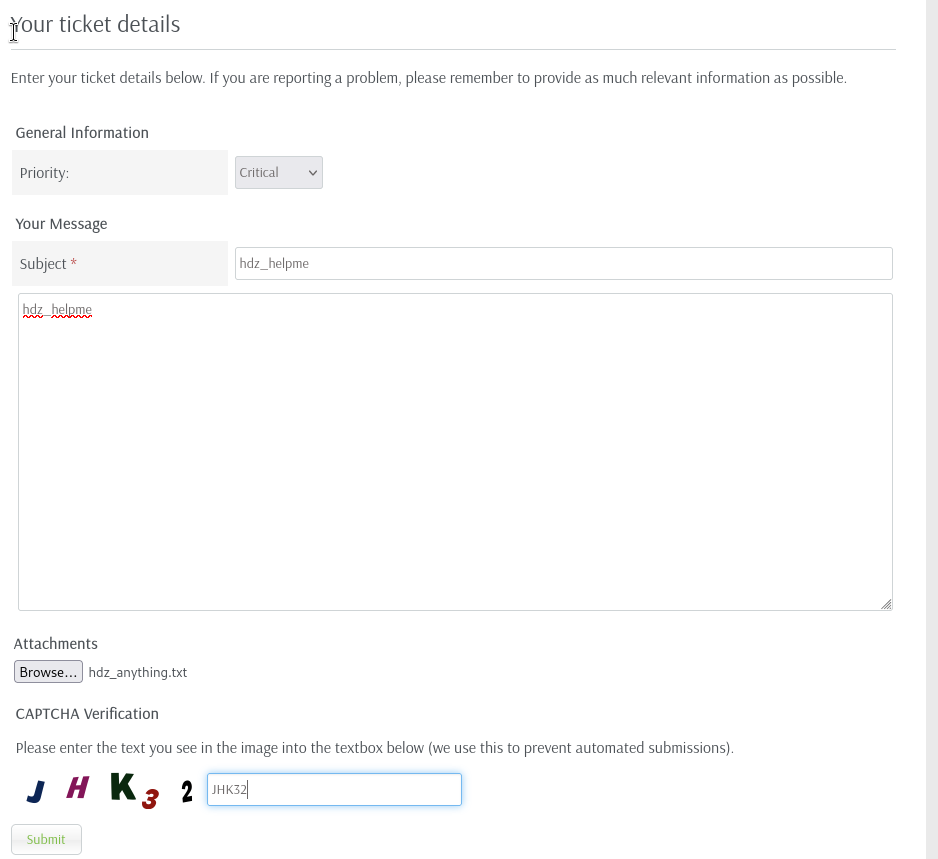Select the Your Message section heading
This screenshot has height=859, width=938.
click(61, 224)
